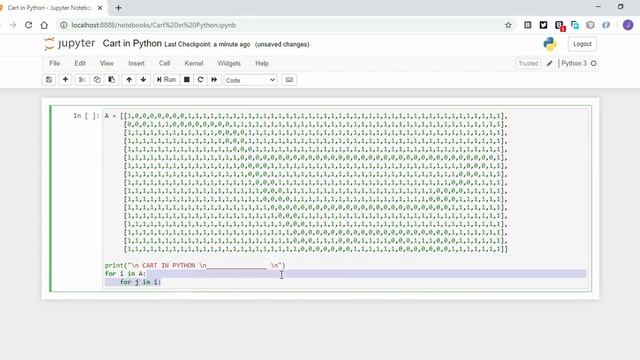Click the Python logo icon
The width and height of the screenshot is (640, 360).
[x=550, y=44]
